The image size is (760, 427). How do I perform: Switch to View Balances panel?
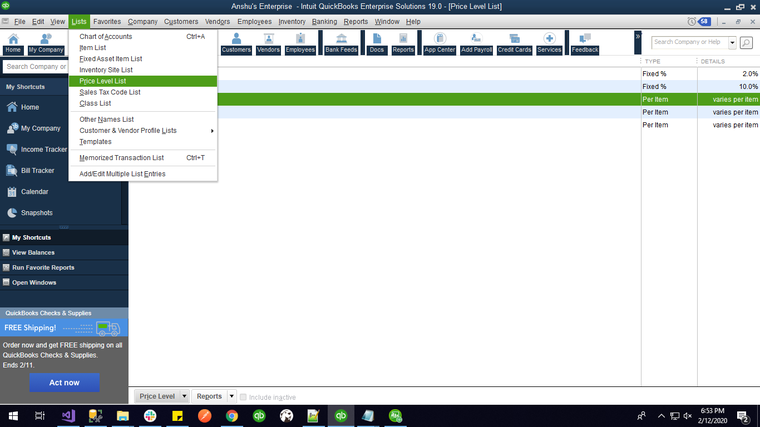point(64,253)
